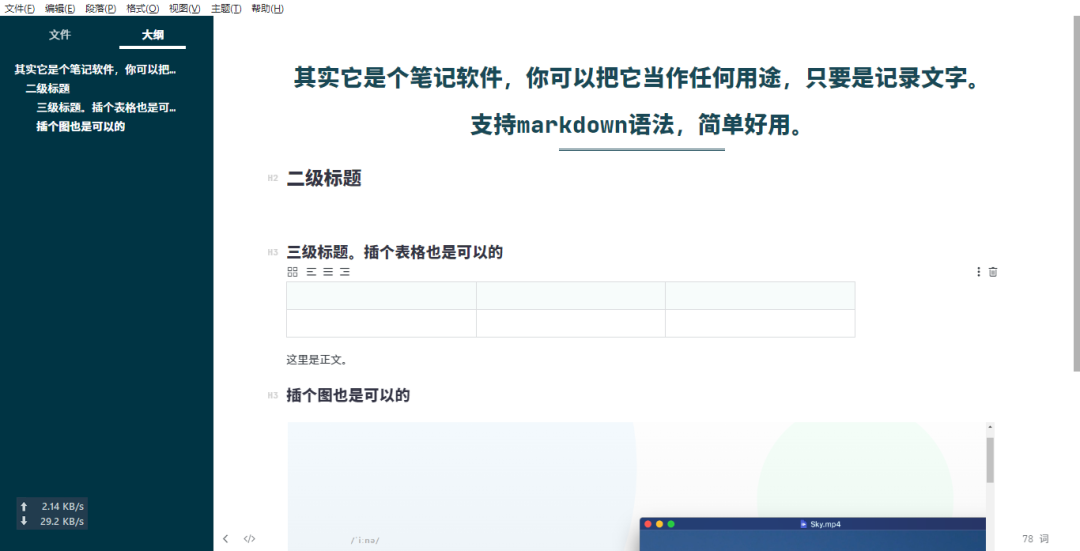Open the 编辑(E) menu
The image size is (1080, 551).
click(x=60, y=8)
